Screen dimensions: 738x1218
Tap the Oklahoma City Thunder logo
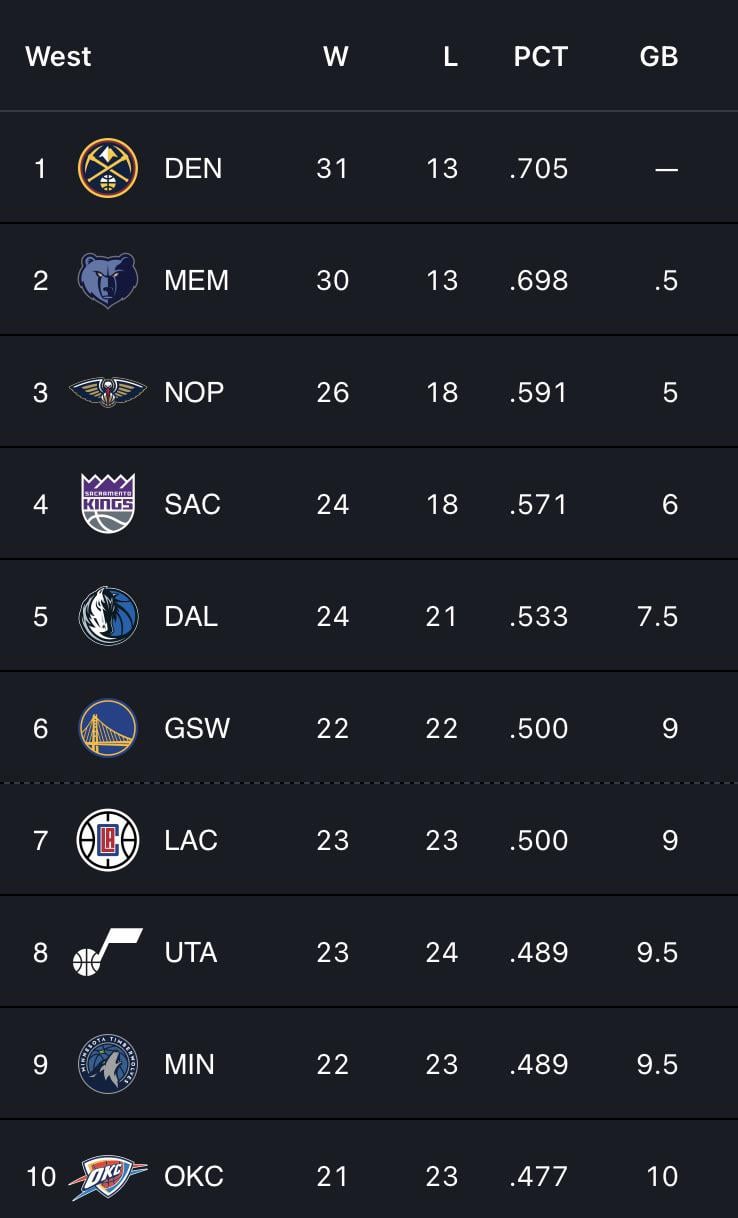click(x=108, y=1176)
